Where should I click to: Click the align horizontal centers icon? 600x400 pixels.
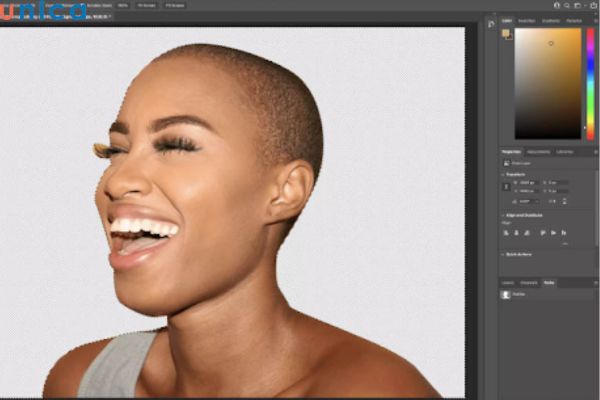[x=516, y=233]
